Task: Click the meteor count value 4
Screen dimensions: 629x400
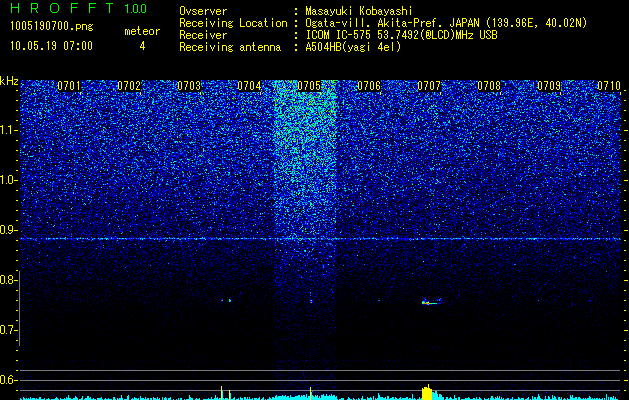Action: pyautogui.click(x=142, y=46)
